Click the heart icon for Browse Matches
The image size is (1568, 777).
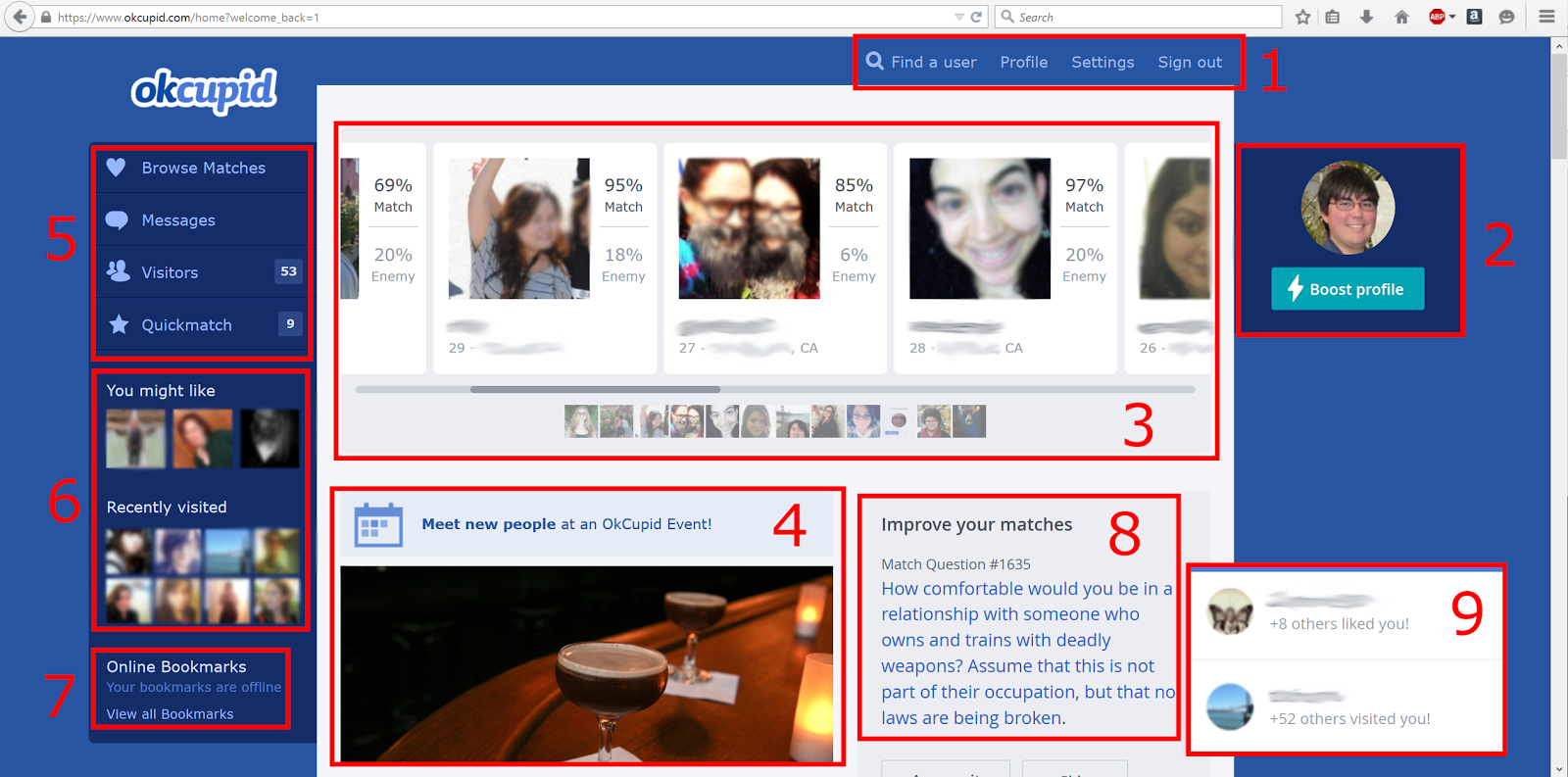(x=116, y=168)
